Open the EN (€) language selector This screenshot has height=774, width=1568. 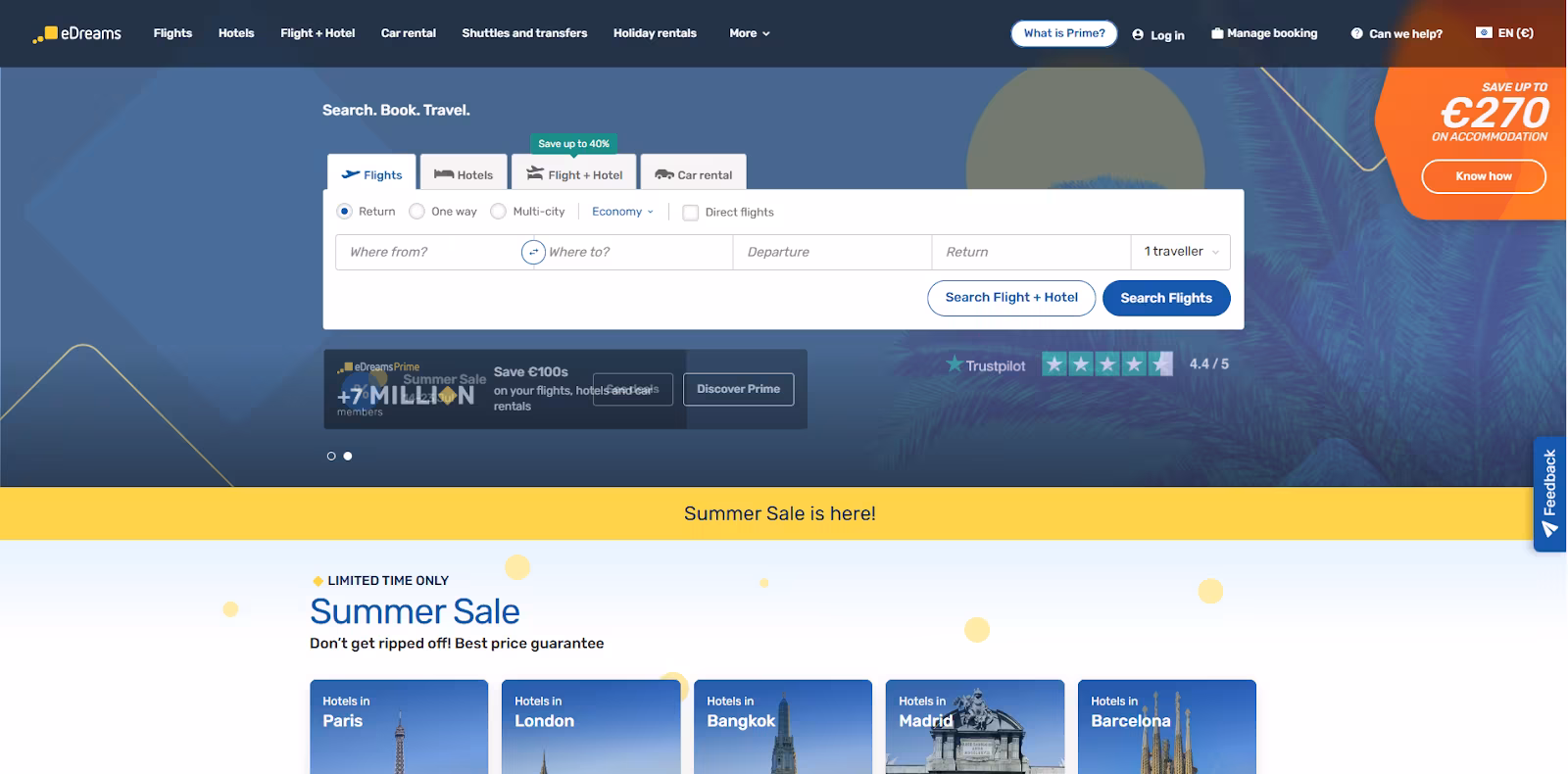(x=1504, y=33)
